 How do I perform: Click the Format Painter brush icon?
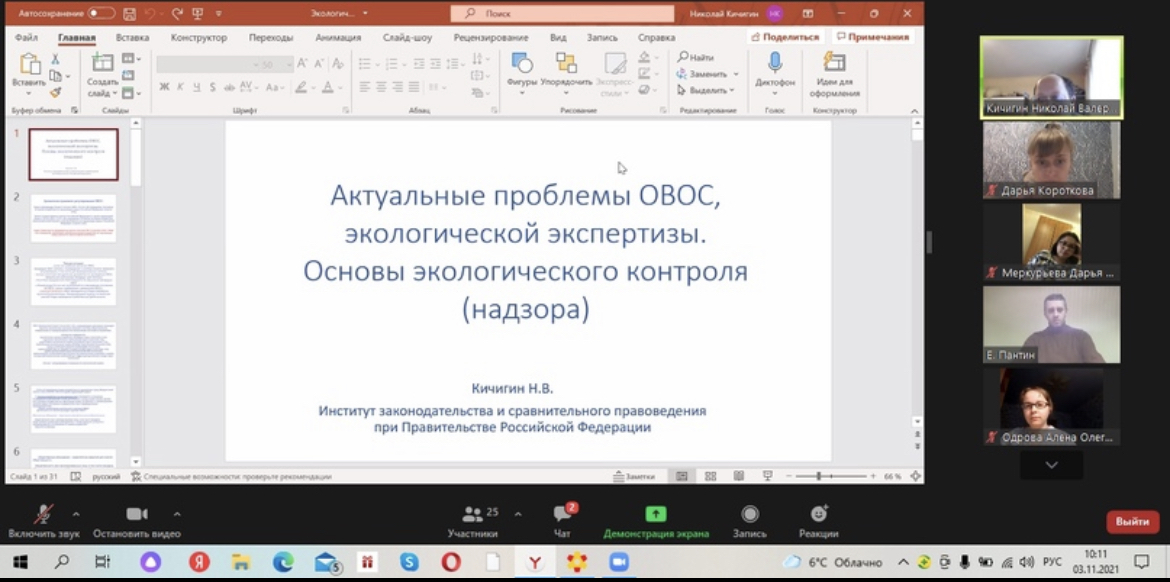tap(55, 93)
